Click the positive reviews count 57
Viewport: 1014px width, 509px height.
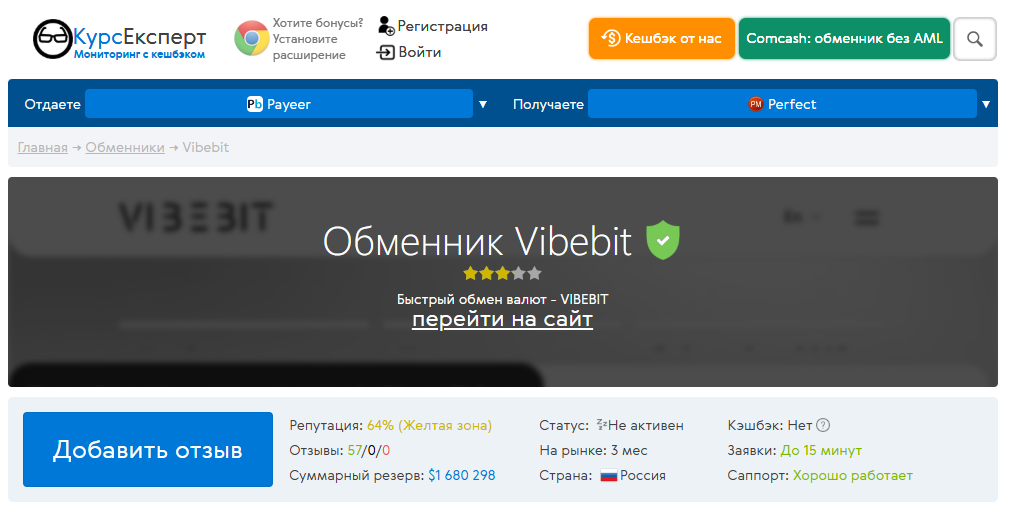point(354,450)
